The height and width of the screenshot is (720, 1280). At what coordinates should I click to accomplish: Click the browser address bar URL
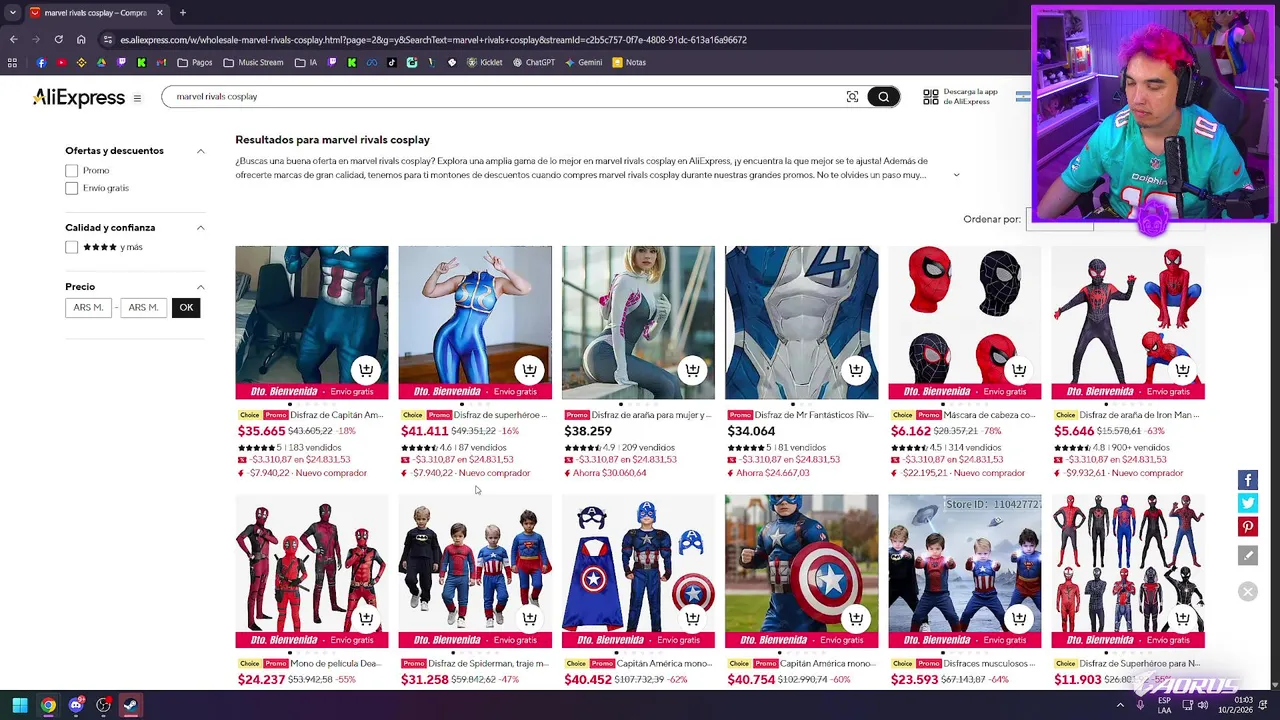click(x=433, y=40)
